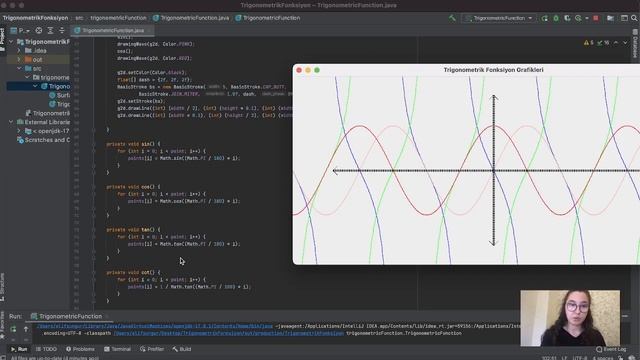Open the Structure tool window side tab
The height and width of the screenshot is (360, 640).
click(x=2, y=287)
